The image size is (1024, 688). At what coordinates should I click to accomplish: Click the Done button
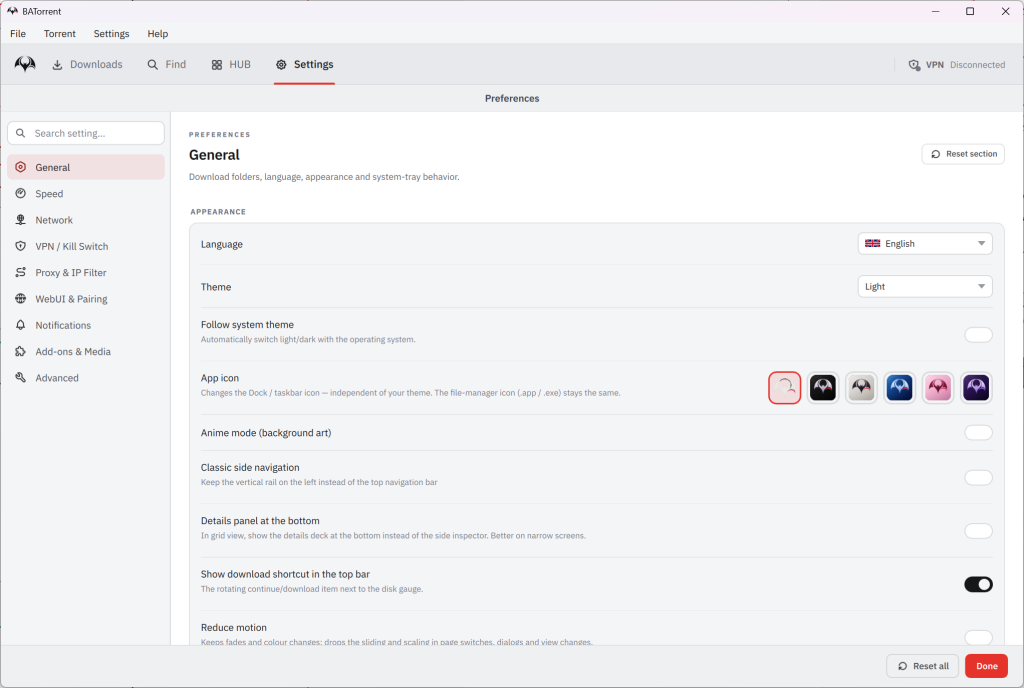click(x=986, y=666)
